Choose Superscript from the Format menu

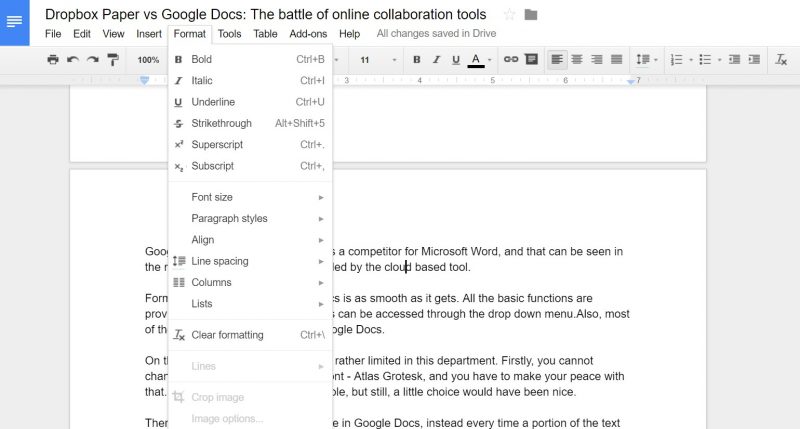250,145
